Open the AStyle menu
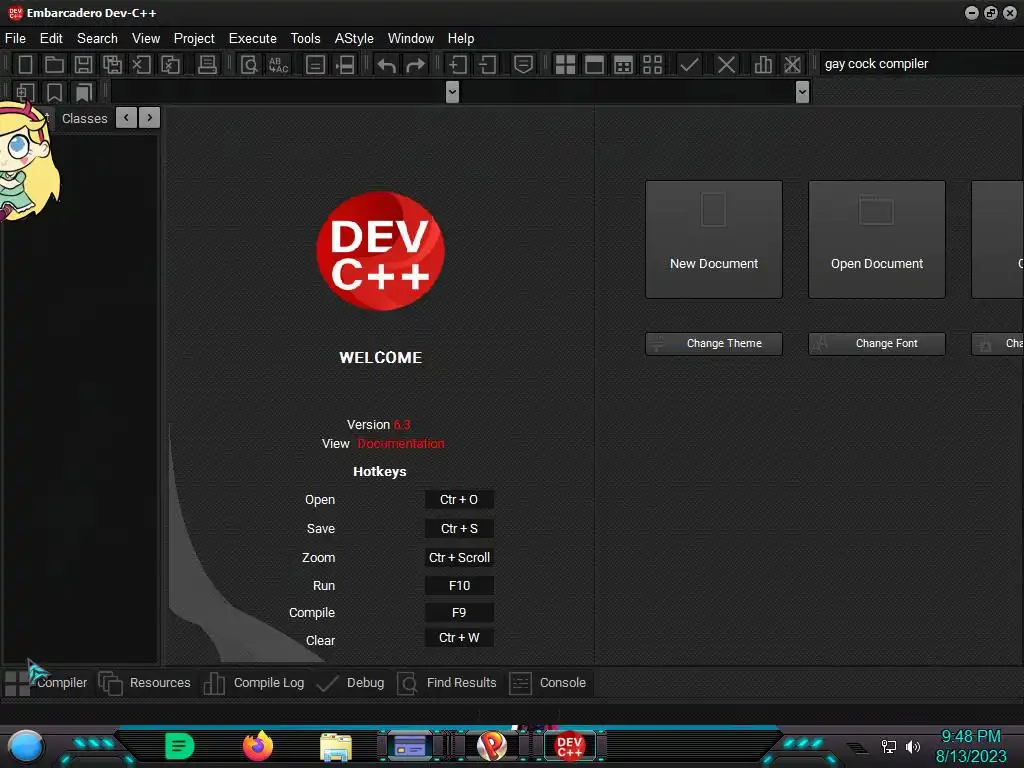Image resolution: width=1024 pixels, height=768 pixels. (354, 39)
